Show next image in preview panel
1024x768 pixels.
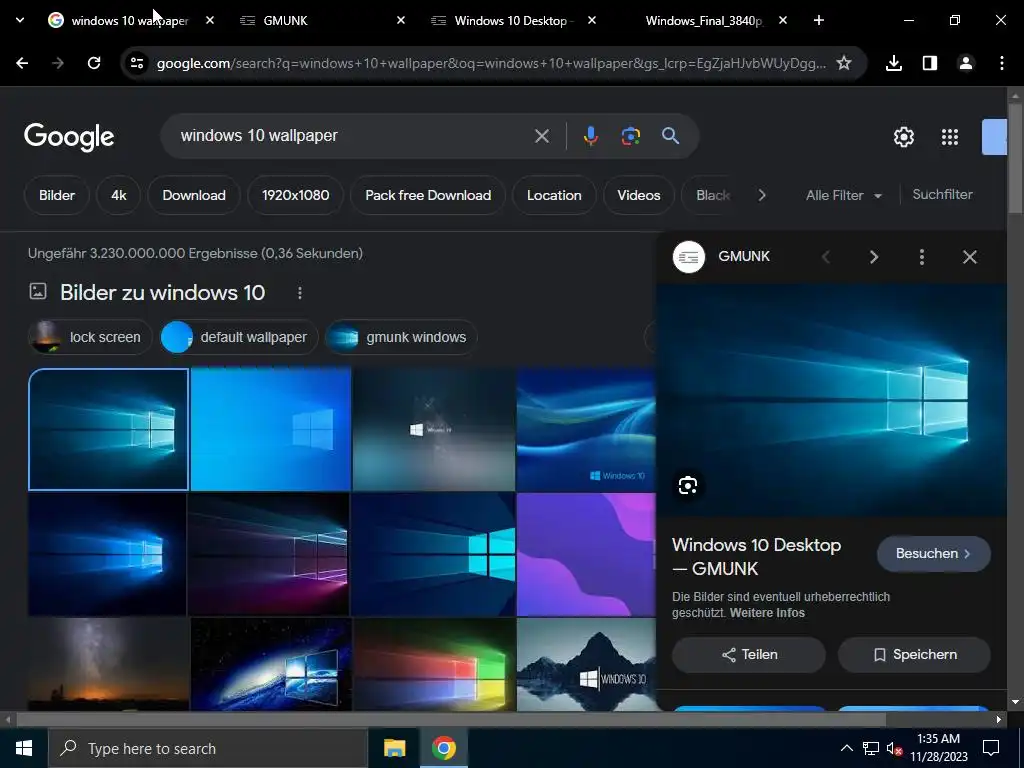coord(874,257)
